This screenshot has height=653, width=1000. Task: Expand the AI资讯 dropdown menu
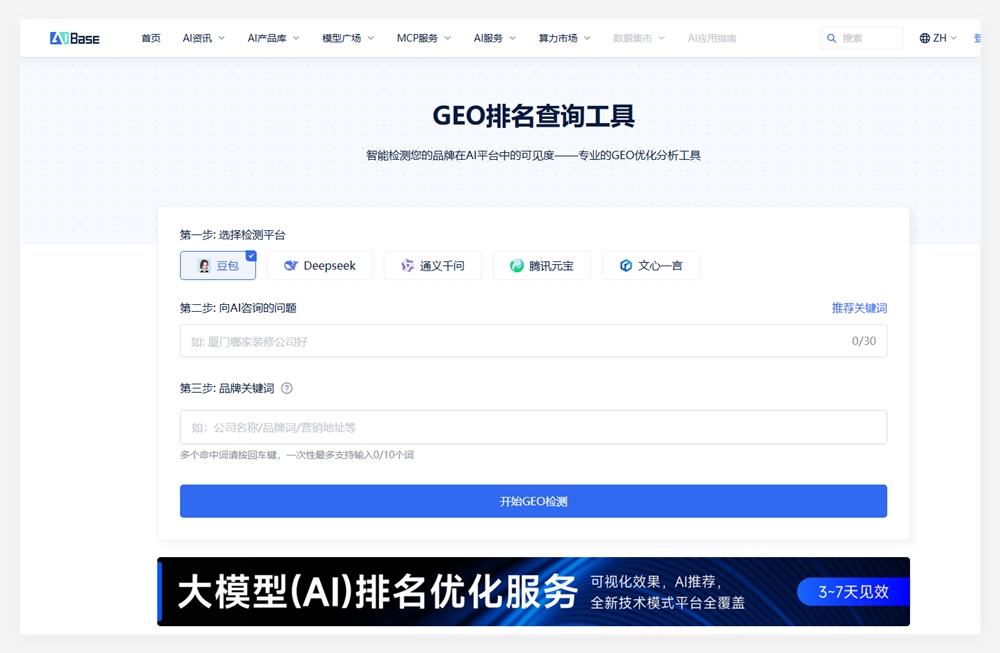203,37
